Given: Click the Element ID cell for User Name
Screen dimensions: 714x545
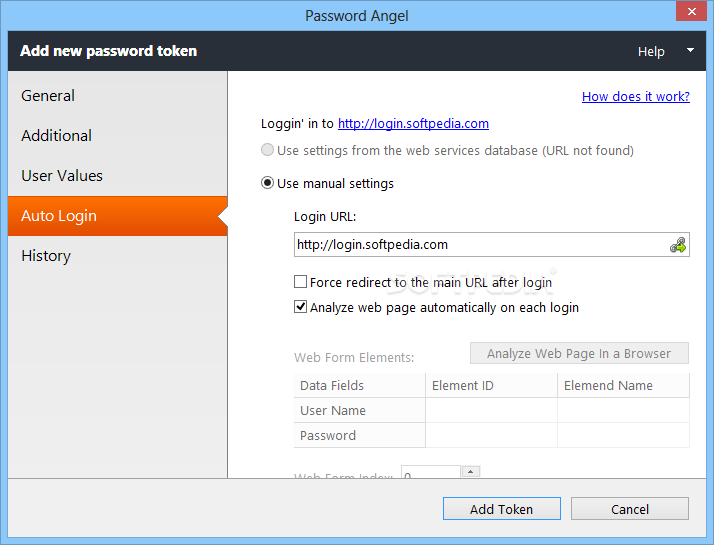Looking at the screenshot, I should point(491,411).
